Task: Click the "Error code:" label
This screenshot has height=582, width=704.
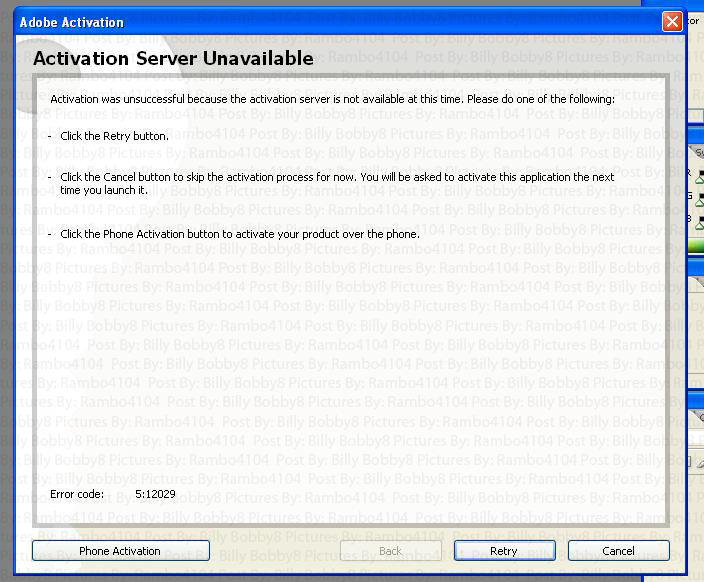Action: (77, 494)
